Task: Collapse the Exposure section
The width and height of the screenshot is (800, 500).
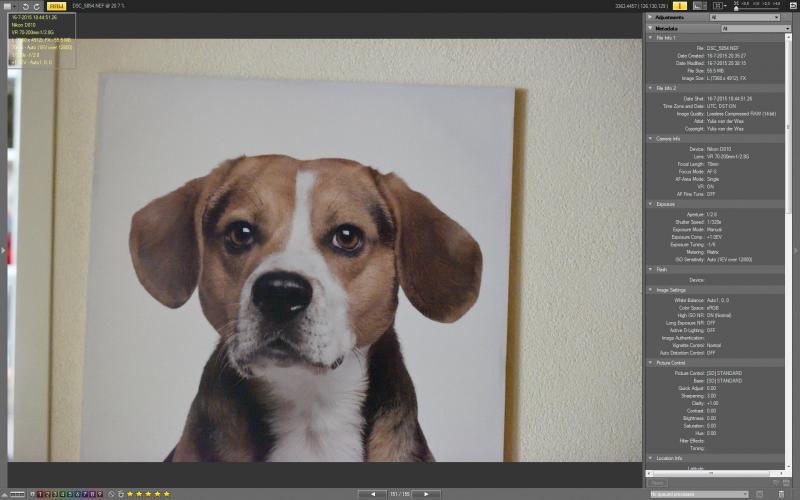Action: coord(650,204)
